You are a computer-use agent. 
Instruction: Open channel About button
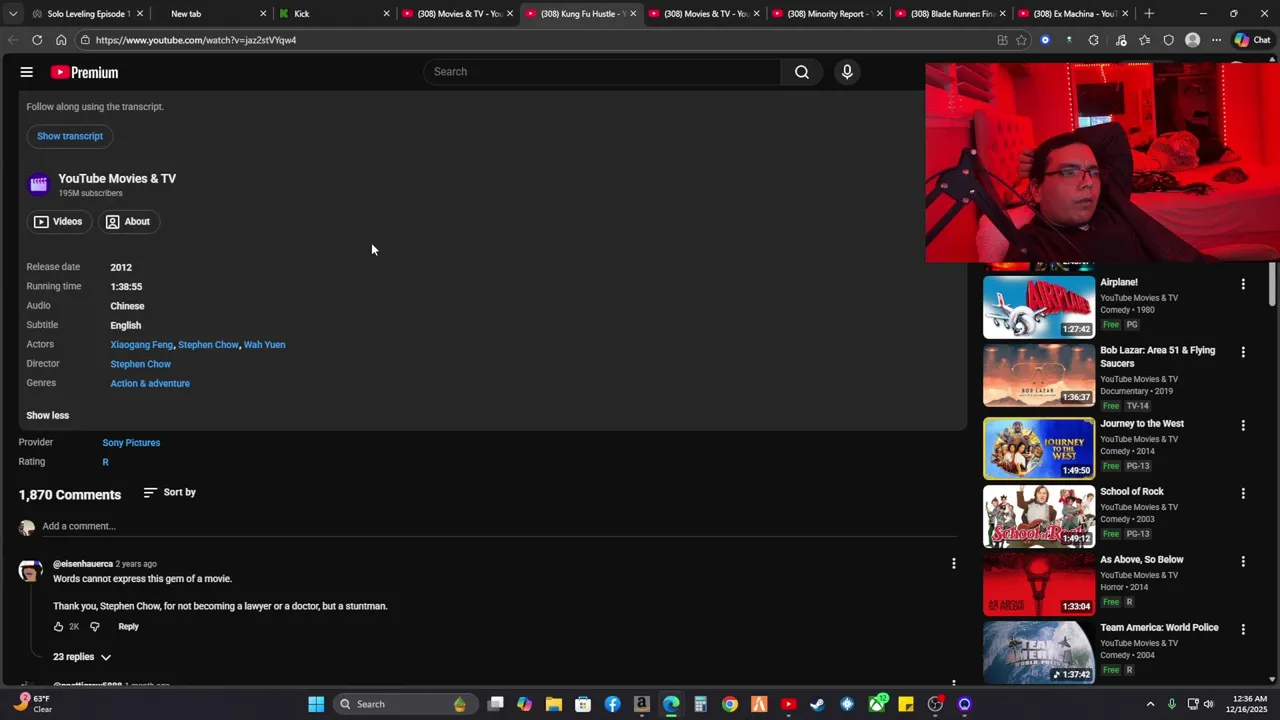pyautogui.click(x=129, y=222)
